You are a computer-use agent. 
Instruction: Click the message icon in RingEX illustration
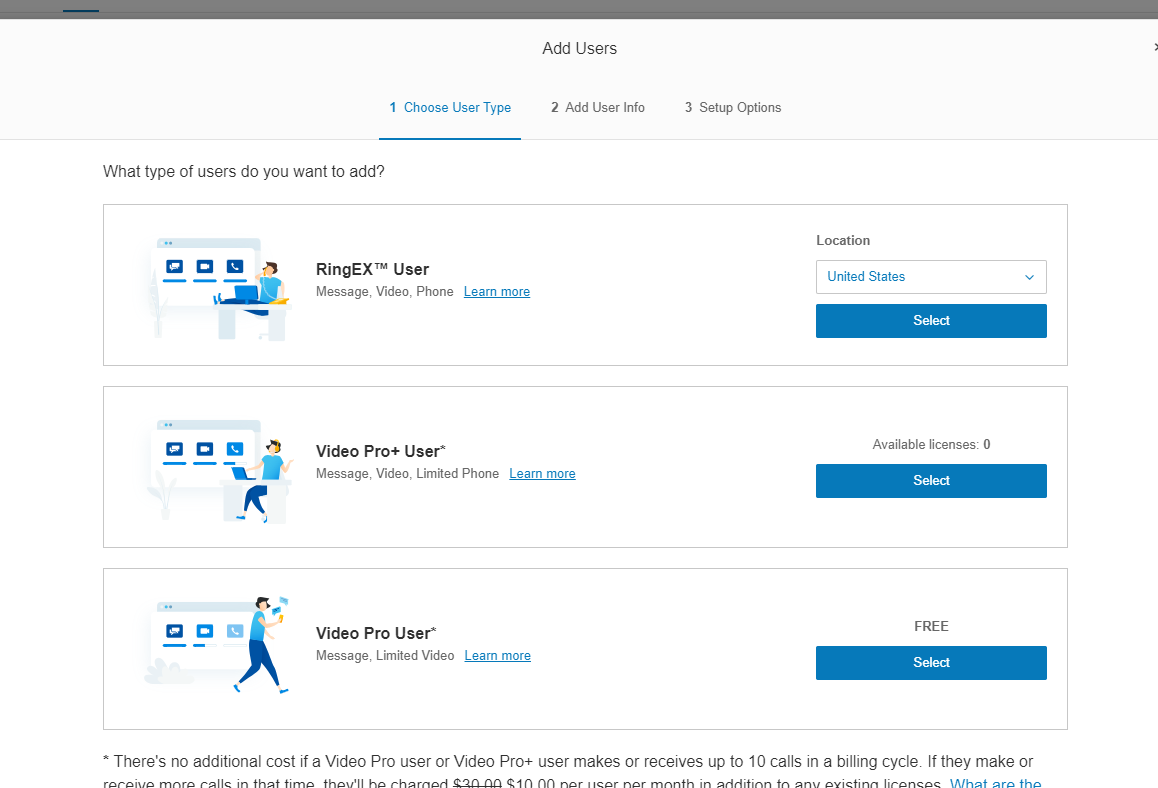coord(175,266)
